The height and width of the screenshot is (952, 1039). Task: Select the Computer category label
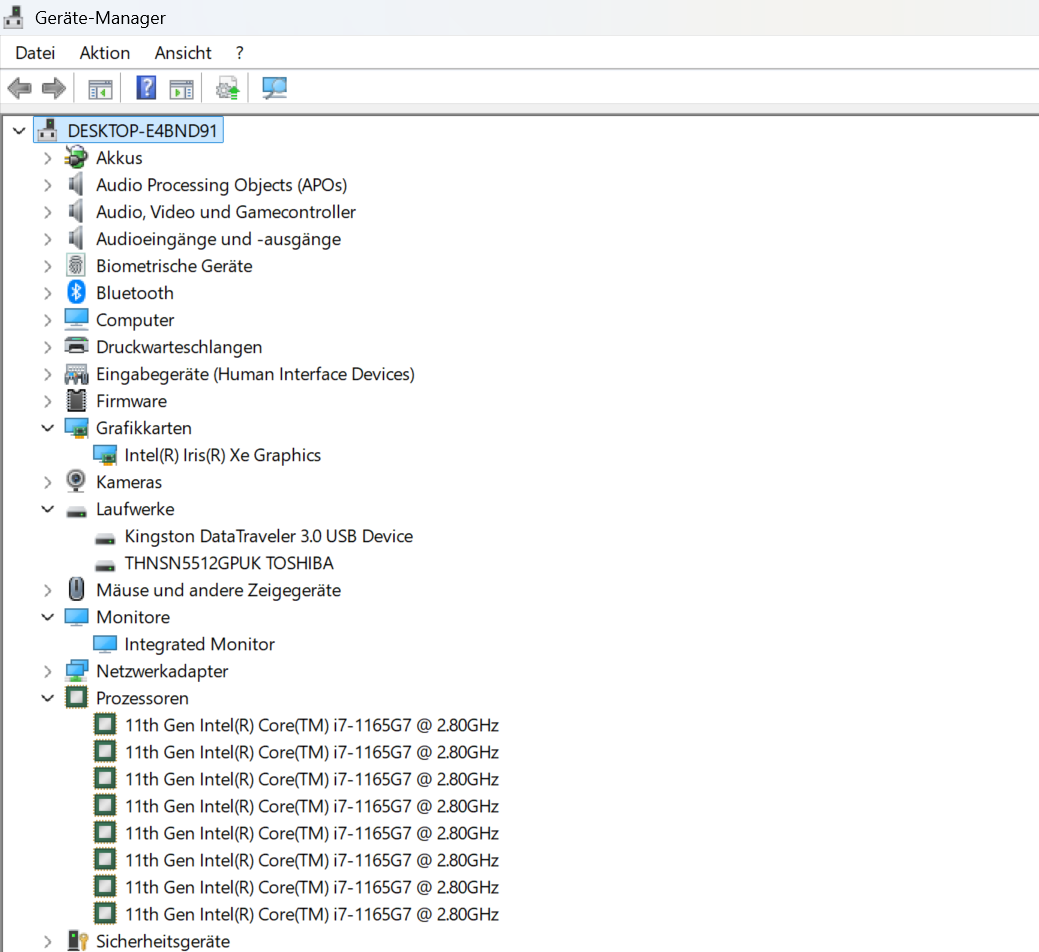click(x=135, y=320)
